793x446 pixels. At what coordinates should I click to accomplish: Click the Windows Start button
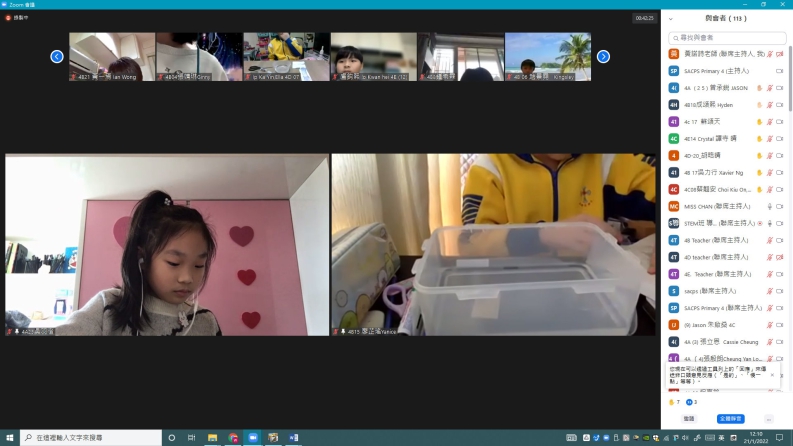coord(9,438)
